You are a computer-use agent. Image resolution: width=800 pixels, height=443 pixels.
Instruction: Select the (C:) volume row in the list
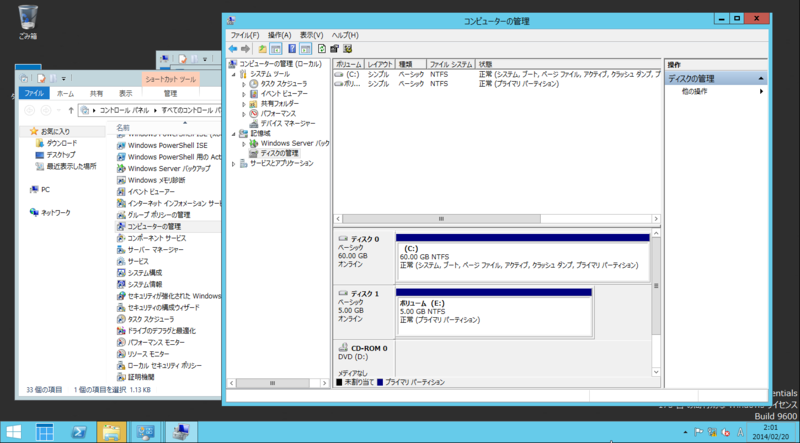pyautogui.click(x=497, y=75)
